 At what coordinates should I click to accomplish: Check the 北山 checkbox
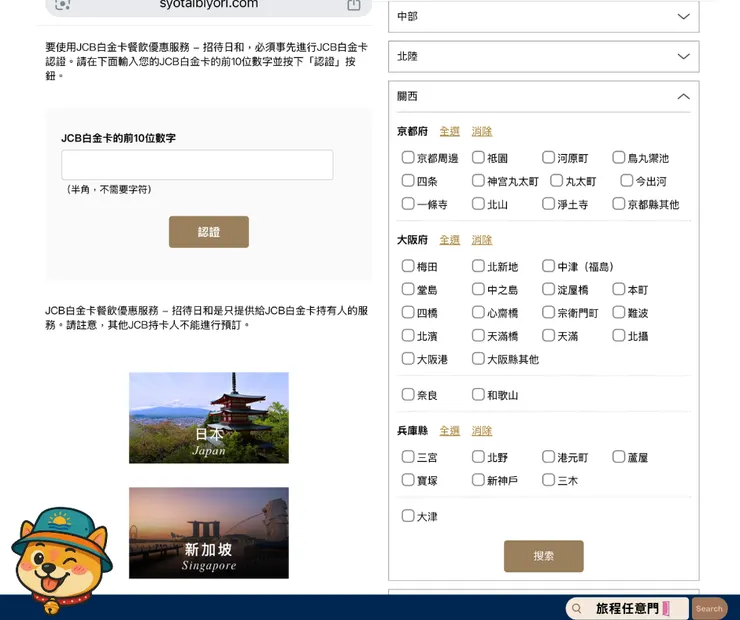478,203
